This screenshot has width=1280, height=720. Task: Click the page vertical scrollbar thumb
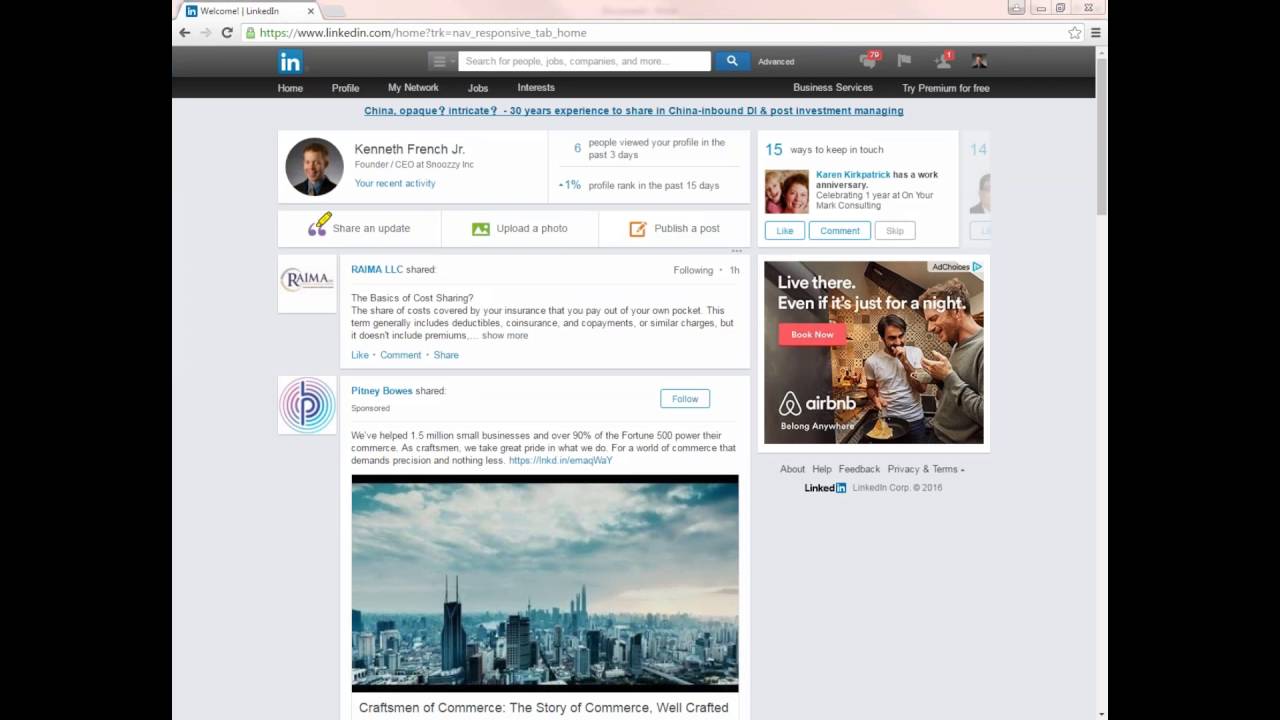point(1102,135)
